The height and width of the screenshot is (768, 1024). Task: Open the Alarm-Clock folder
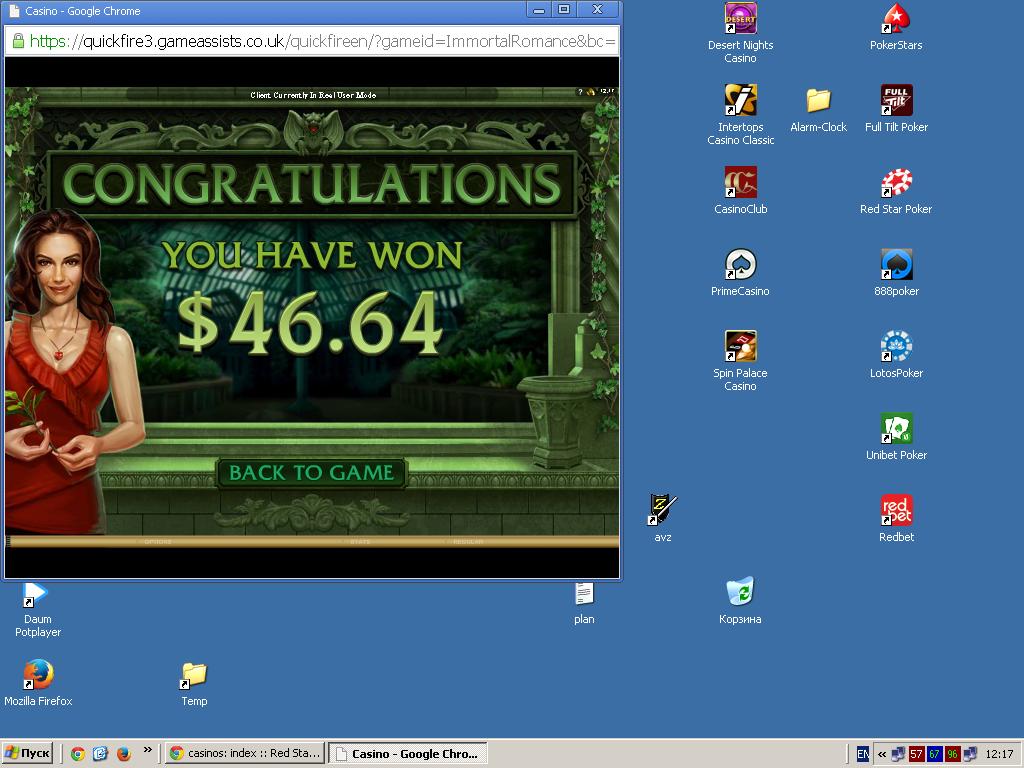[x=818, y=109]
